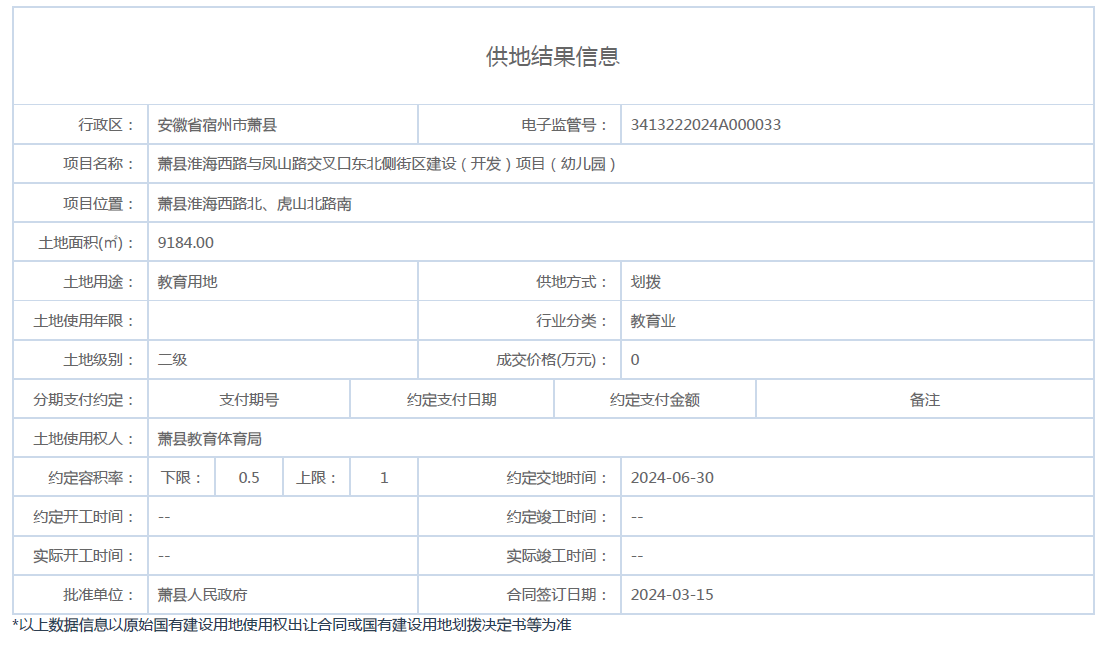This screenshot has width=1120, height=657.
Task: Select the project location 萧县淮海西路北、虎山北路南
Action: tap(254, 204)
